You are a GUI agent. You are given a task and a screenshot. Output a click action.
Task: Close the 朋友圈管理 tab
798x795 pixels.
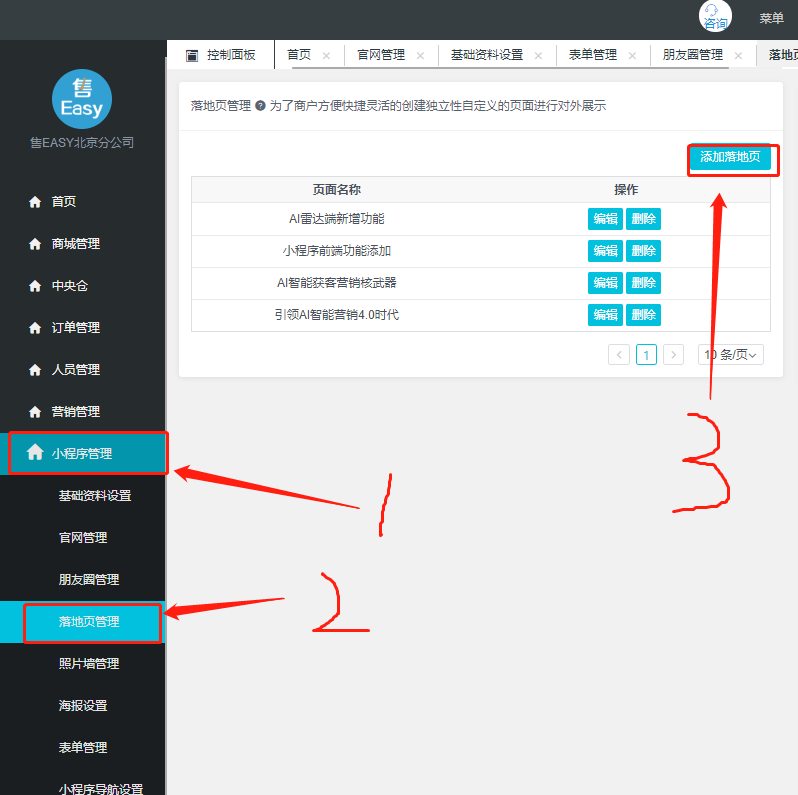point(738,55)
